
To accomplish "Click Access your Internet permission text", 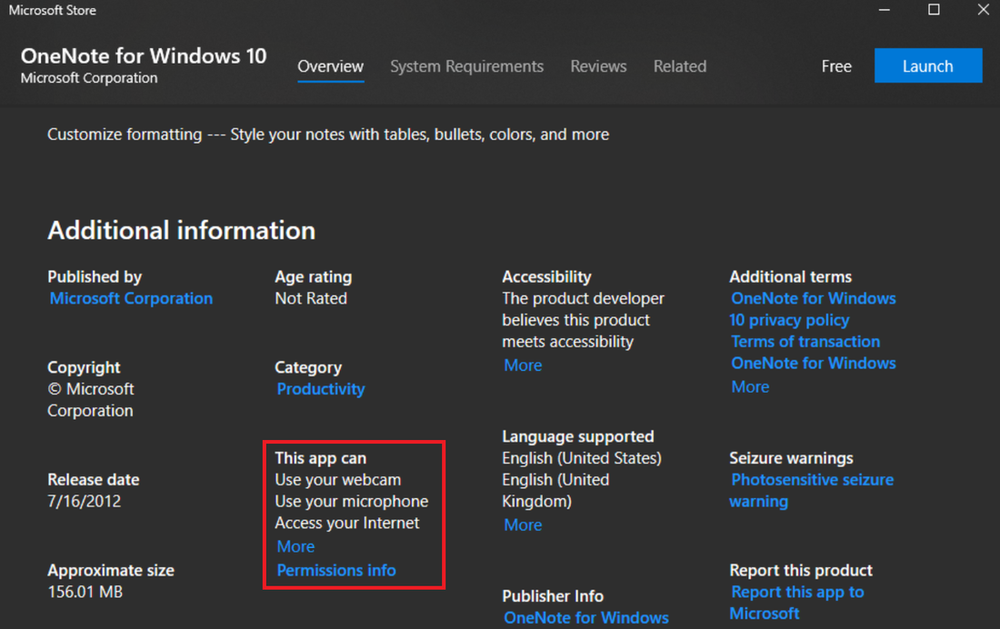I will [x=347, y=523].
